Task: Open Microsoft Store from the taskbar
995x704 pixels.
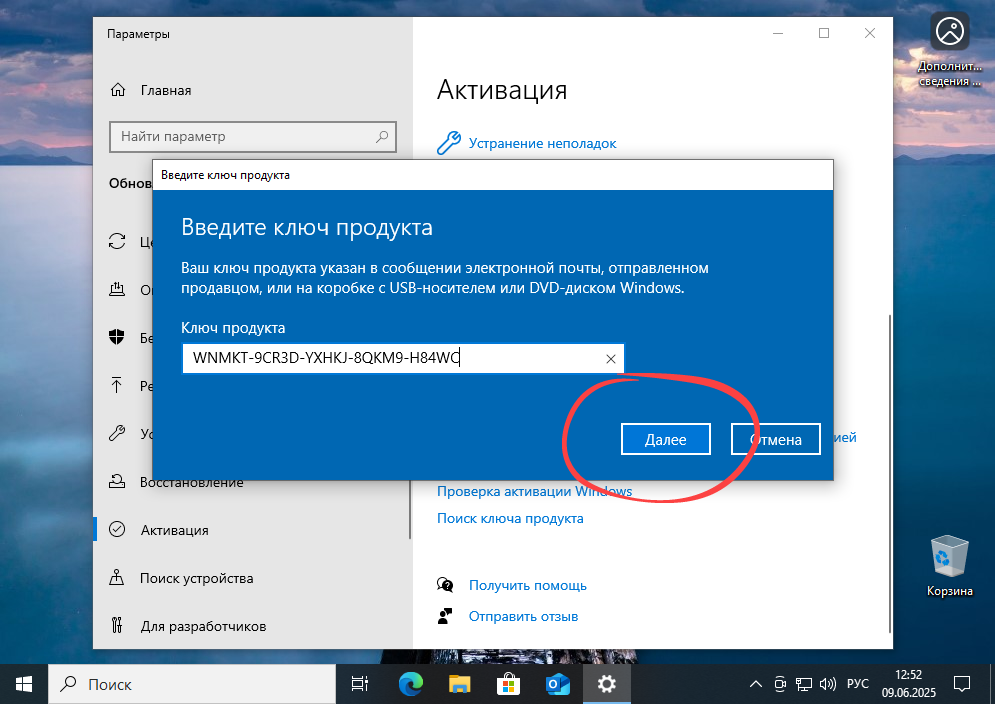Action: coord(509,684)
